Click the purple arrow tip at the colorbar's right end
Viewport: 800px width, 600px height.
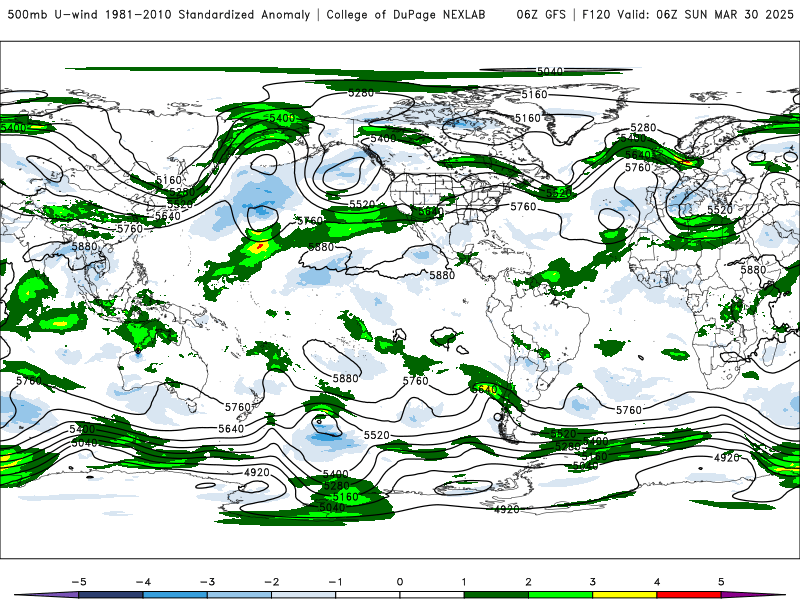point(753,595)
